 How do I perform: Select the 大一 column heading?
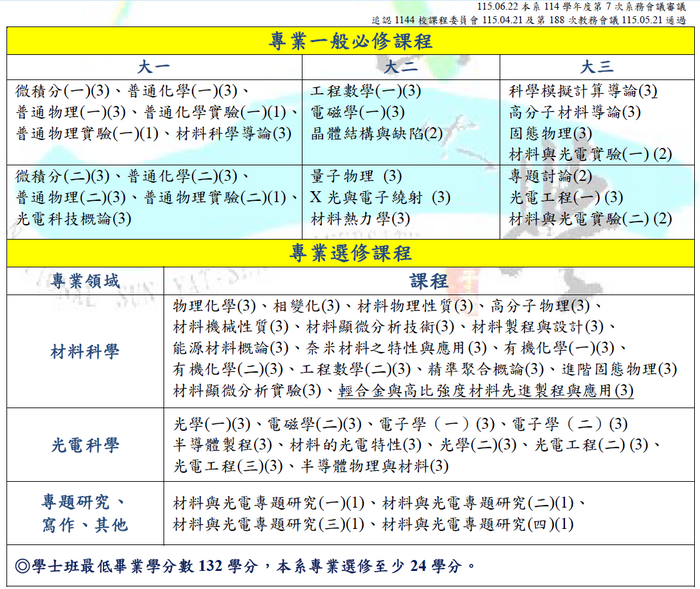tap(154, 67)
